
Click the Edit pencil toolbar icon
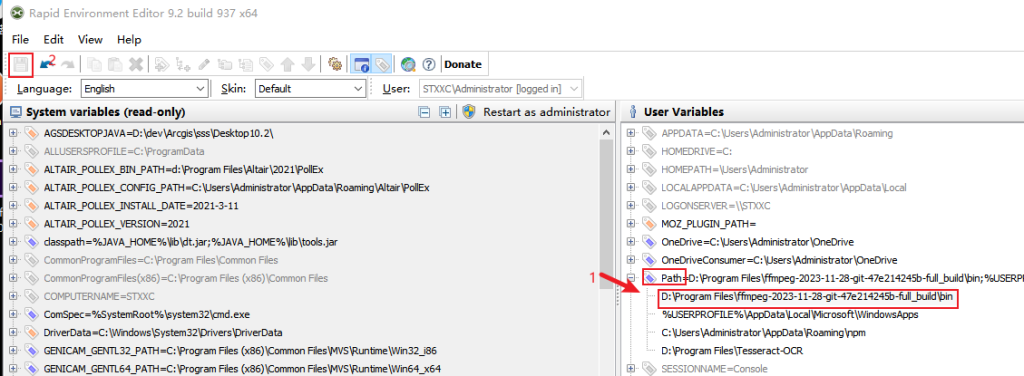tap(204, 64)
